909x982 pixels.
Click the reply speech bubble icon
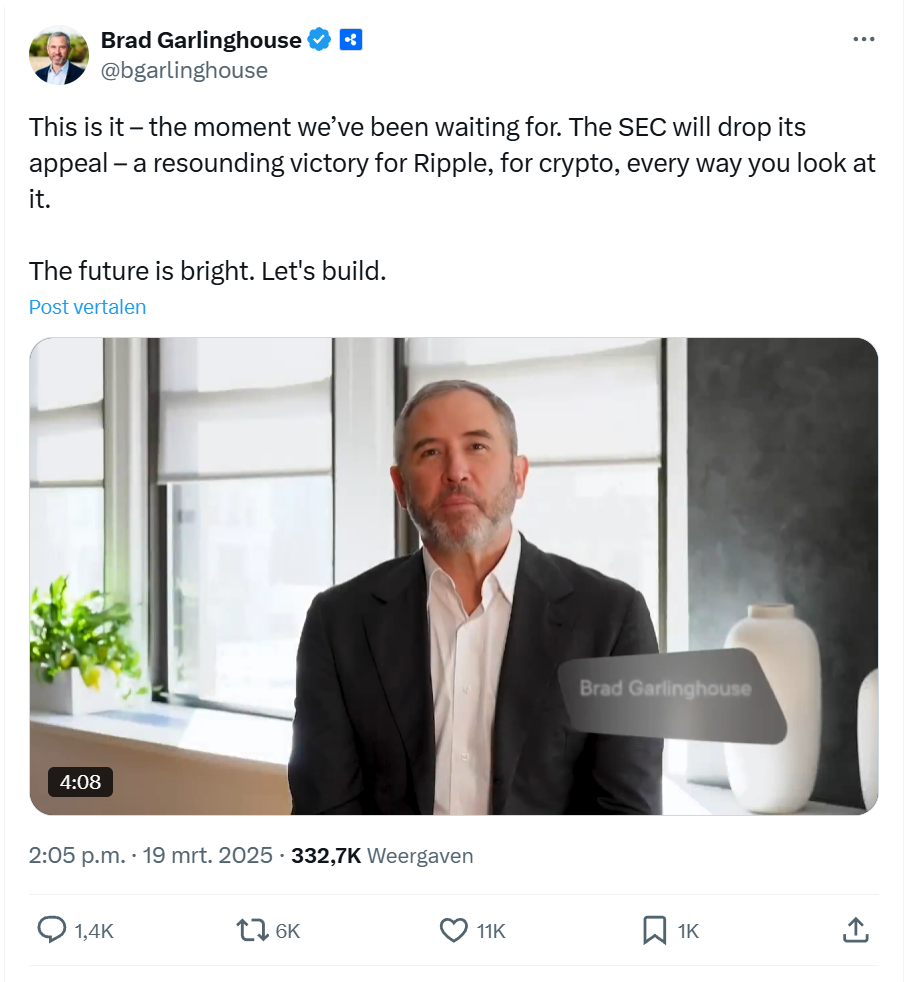tap(51, 930)
